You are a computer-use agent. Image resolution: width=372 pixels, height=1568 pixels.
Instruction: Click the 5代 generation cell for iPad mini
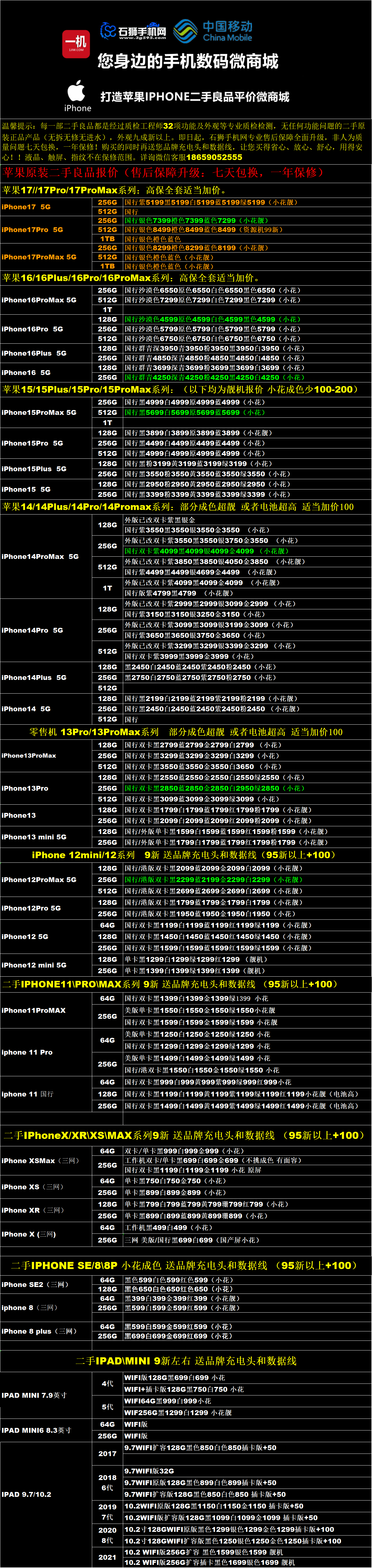click(108, 1407)
